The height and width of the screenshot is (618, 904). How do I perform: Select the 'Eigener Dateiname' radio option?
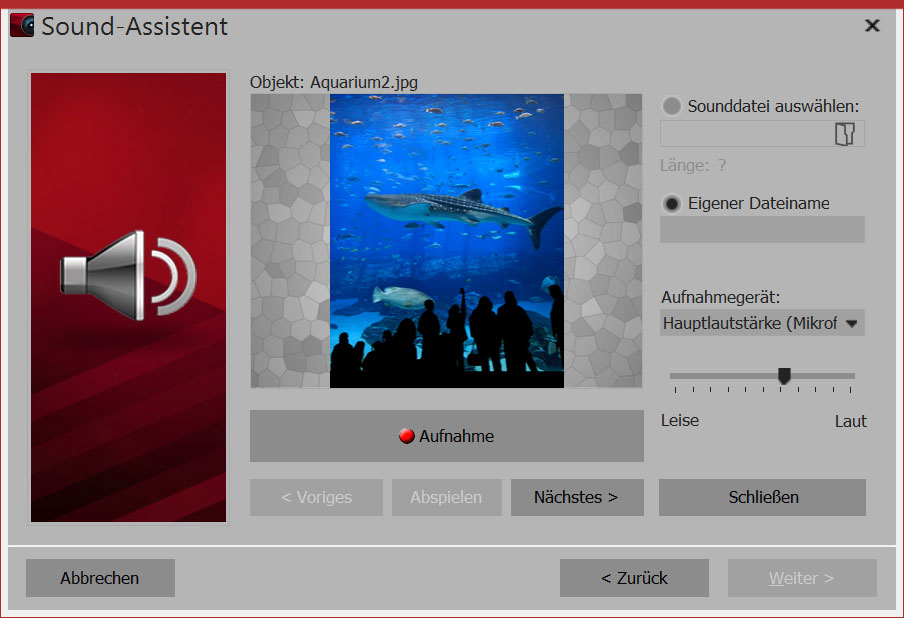[672, 203]
